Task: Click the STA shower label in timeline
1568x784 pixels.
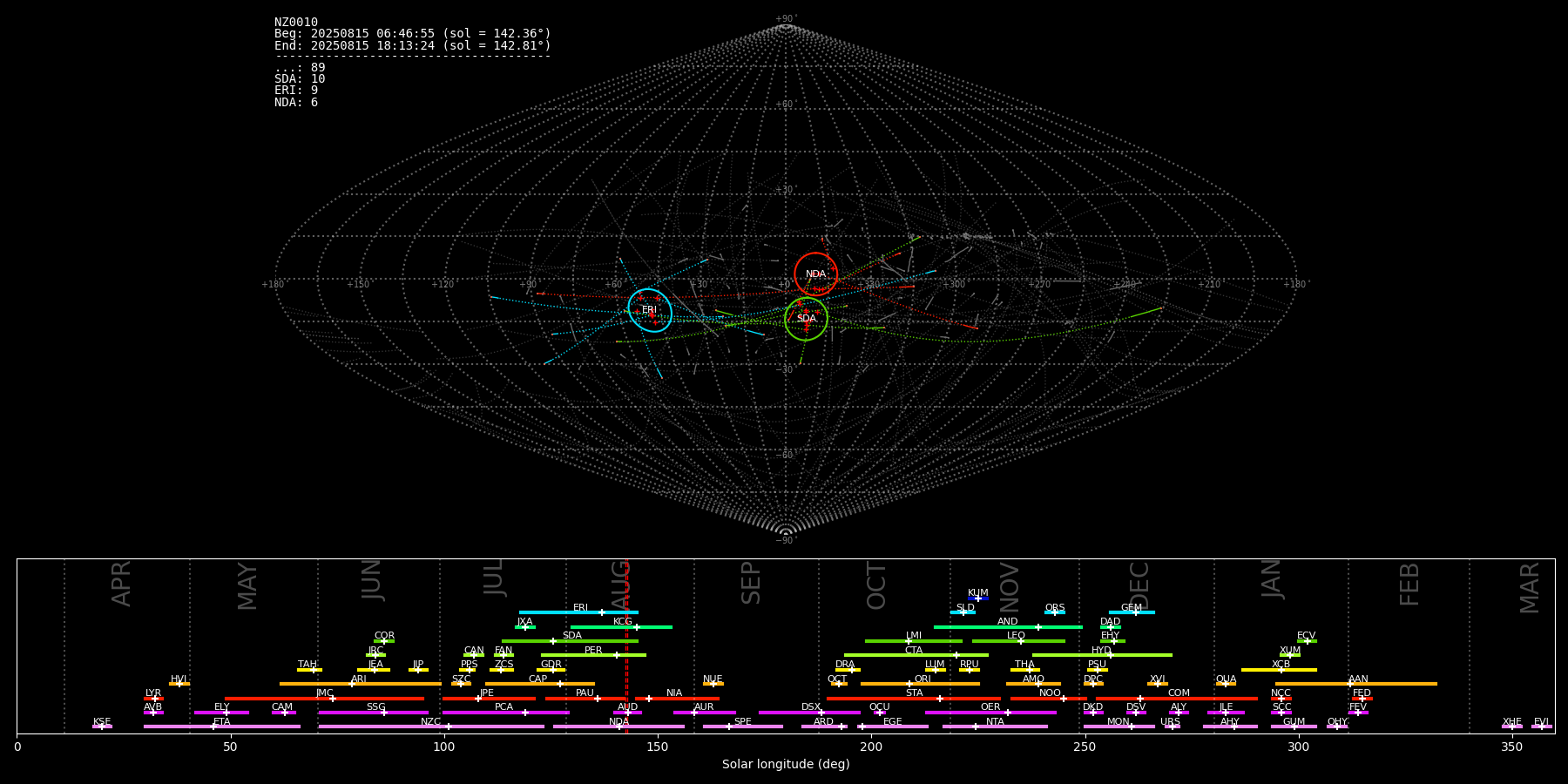Action: tap(914, 693)
